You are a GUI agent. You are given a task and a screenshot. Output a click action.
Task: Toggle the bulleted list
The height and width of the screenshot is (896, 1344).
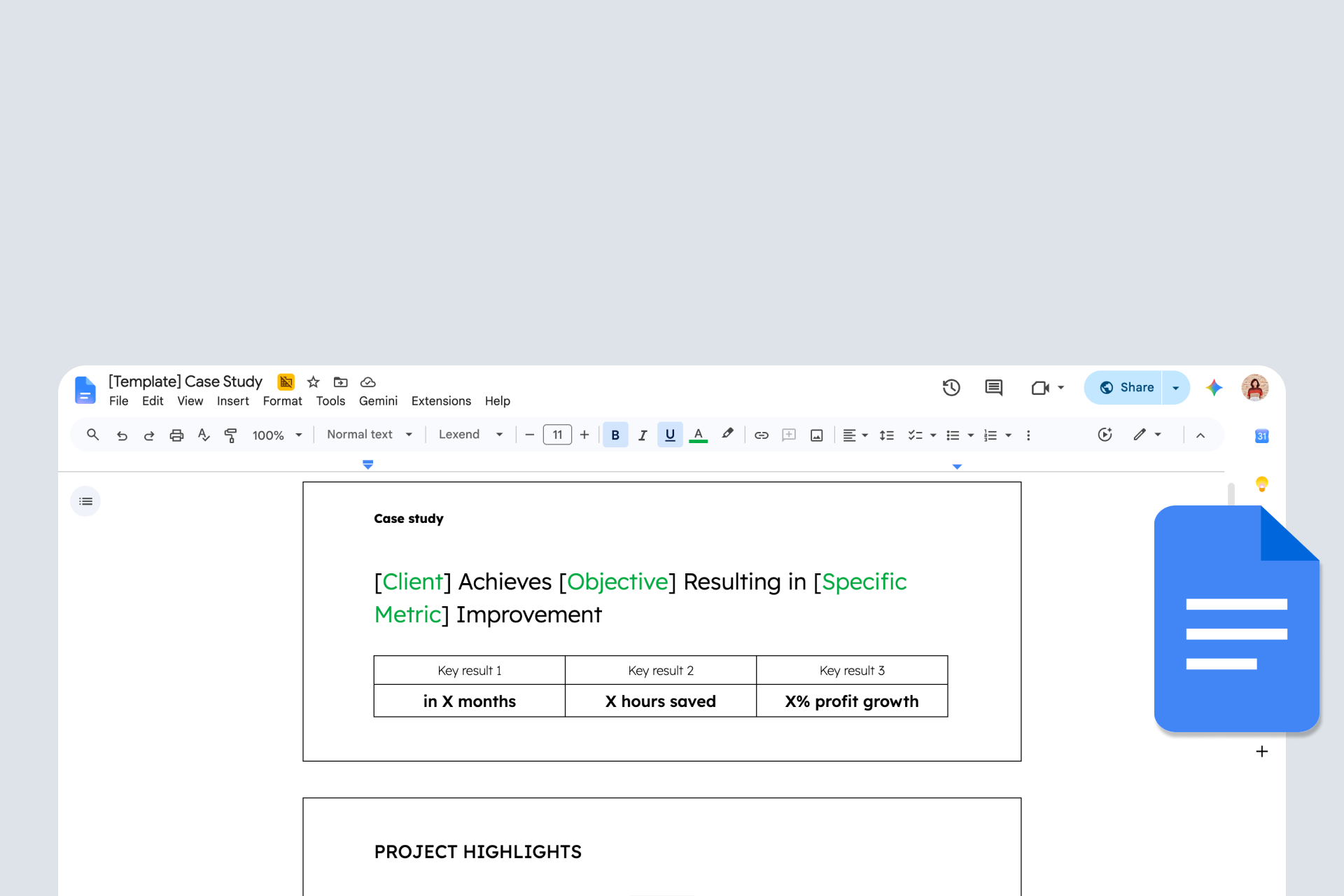(x=953, y=435)
